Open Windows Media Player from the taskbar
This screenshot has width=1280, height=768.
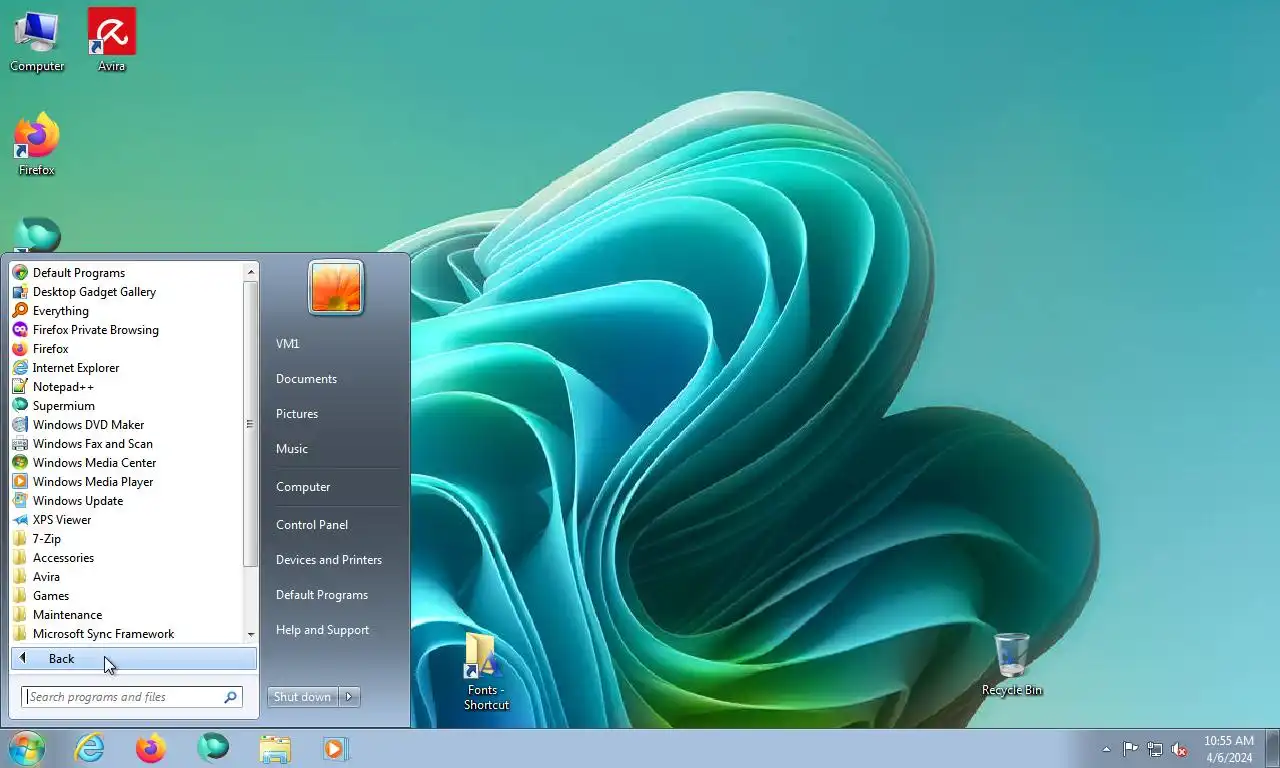335,748
